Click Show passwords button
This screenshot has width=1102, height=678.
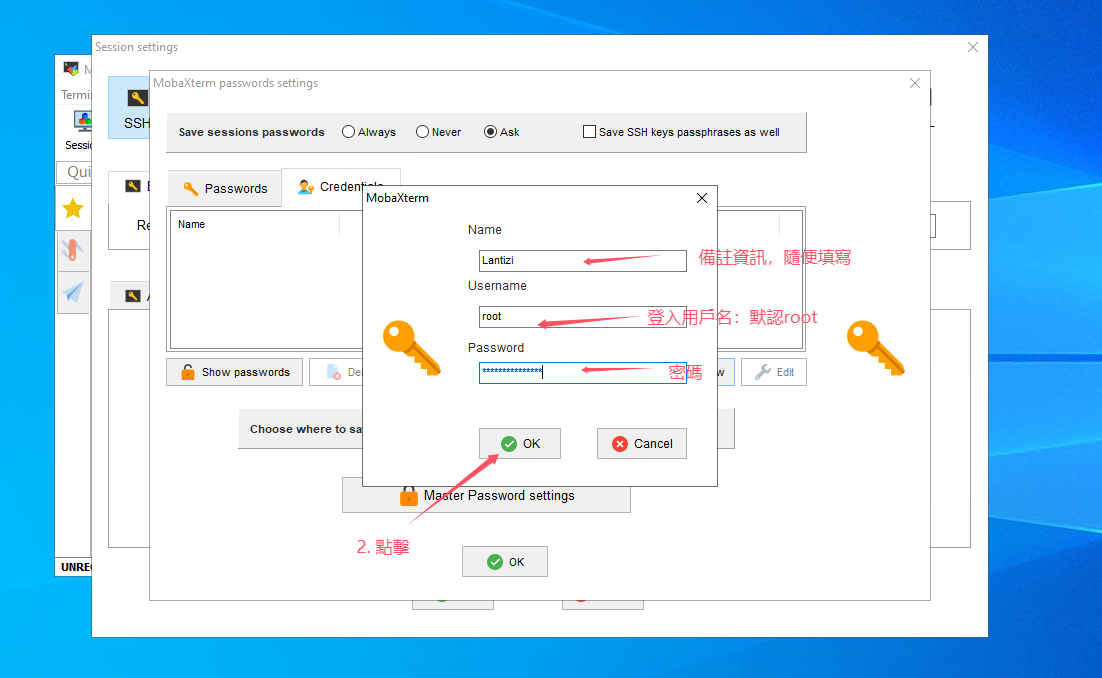point(235,372)
